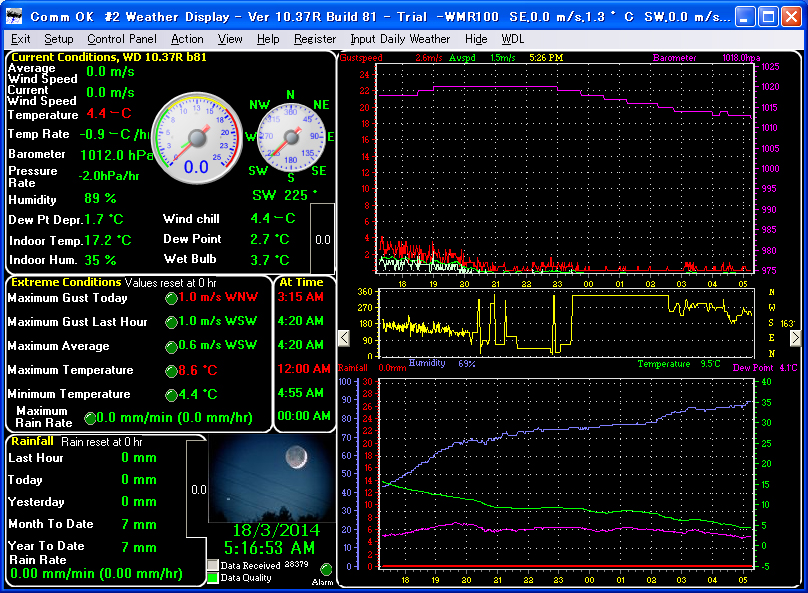Click the Gustspeed graph legend label
Image resolution: width=808 pixels, height=593 pixels.
(x=361, y=58)
